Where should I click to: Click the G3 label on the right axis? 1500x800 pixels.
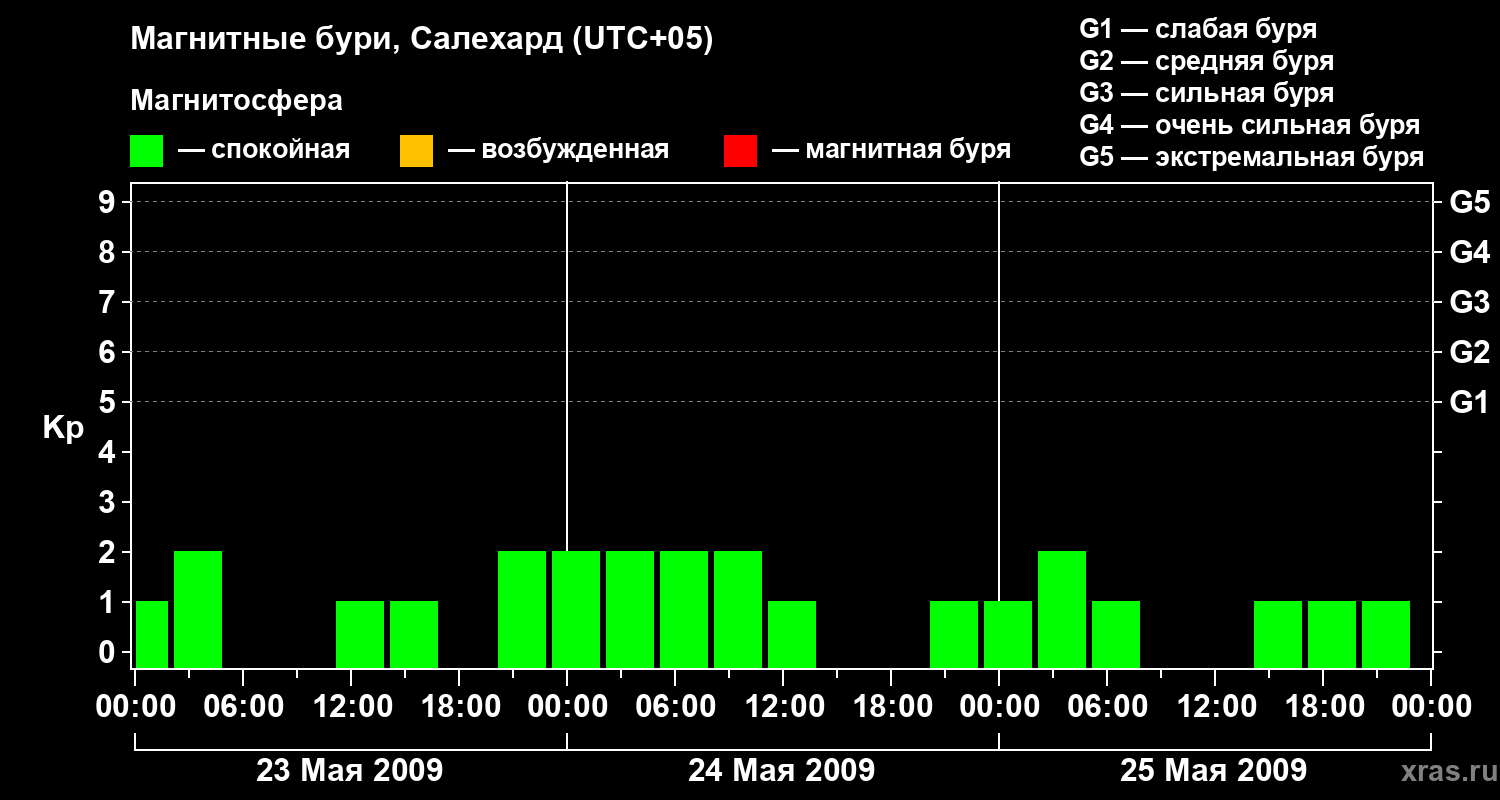coord(1469,302)
